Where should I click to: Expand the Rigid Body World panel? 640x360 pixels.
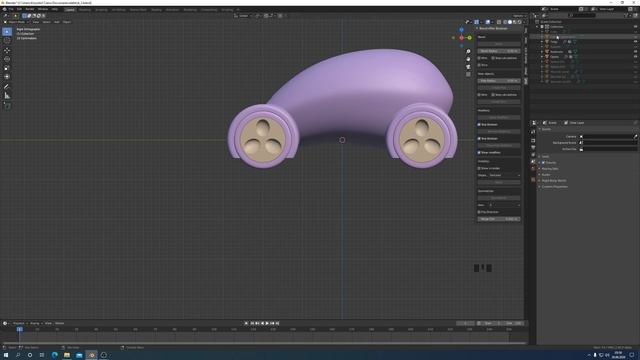540,180
